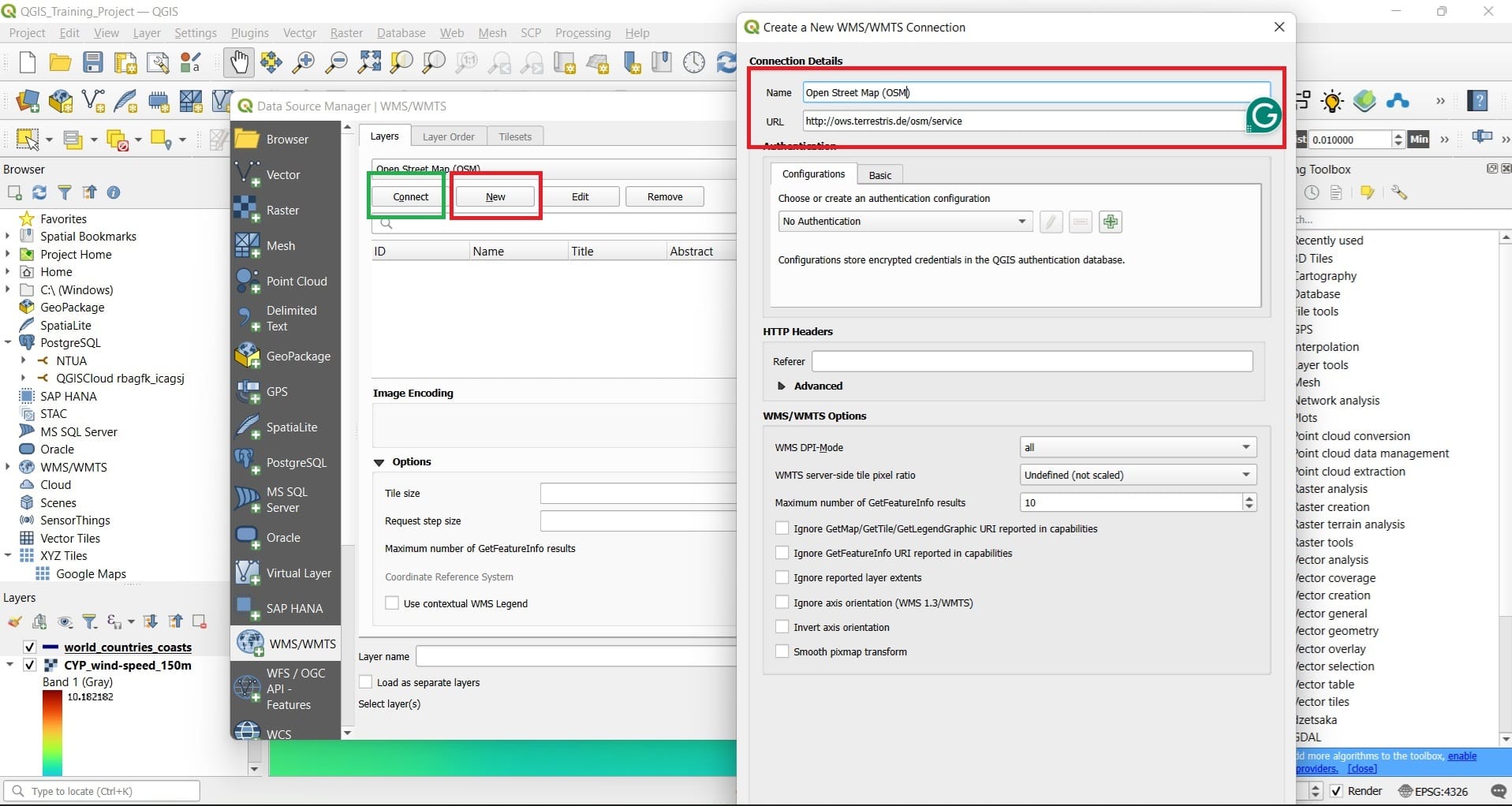Collapse the PostgreSQL node in Browser
Image resolution: width=1512 pixels, height=806 pixels.
pyautogui.click(x=8, y=342)
